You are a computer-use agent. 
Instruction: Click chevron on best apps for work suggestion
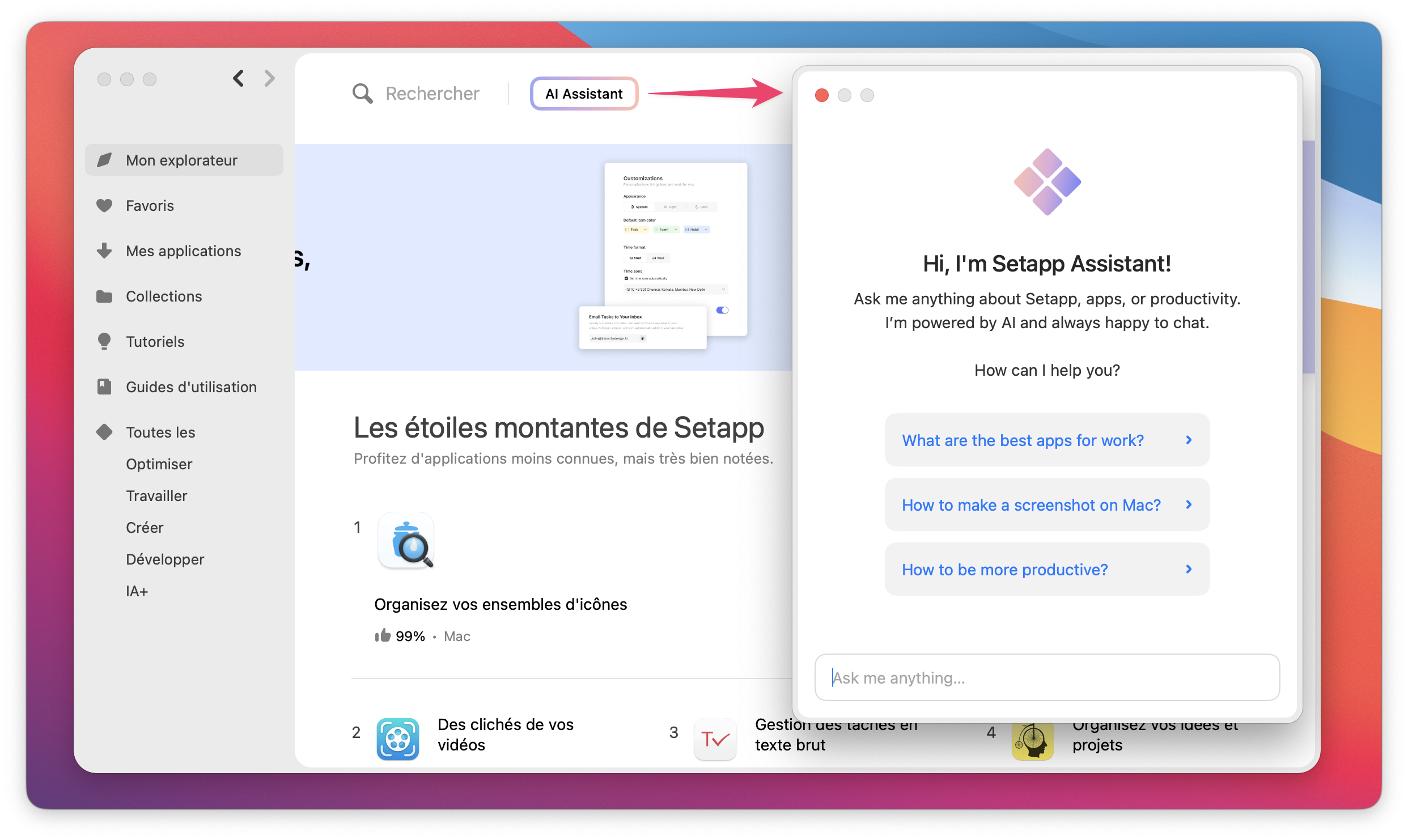coord(1189,440)
